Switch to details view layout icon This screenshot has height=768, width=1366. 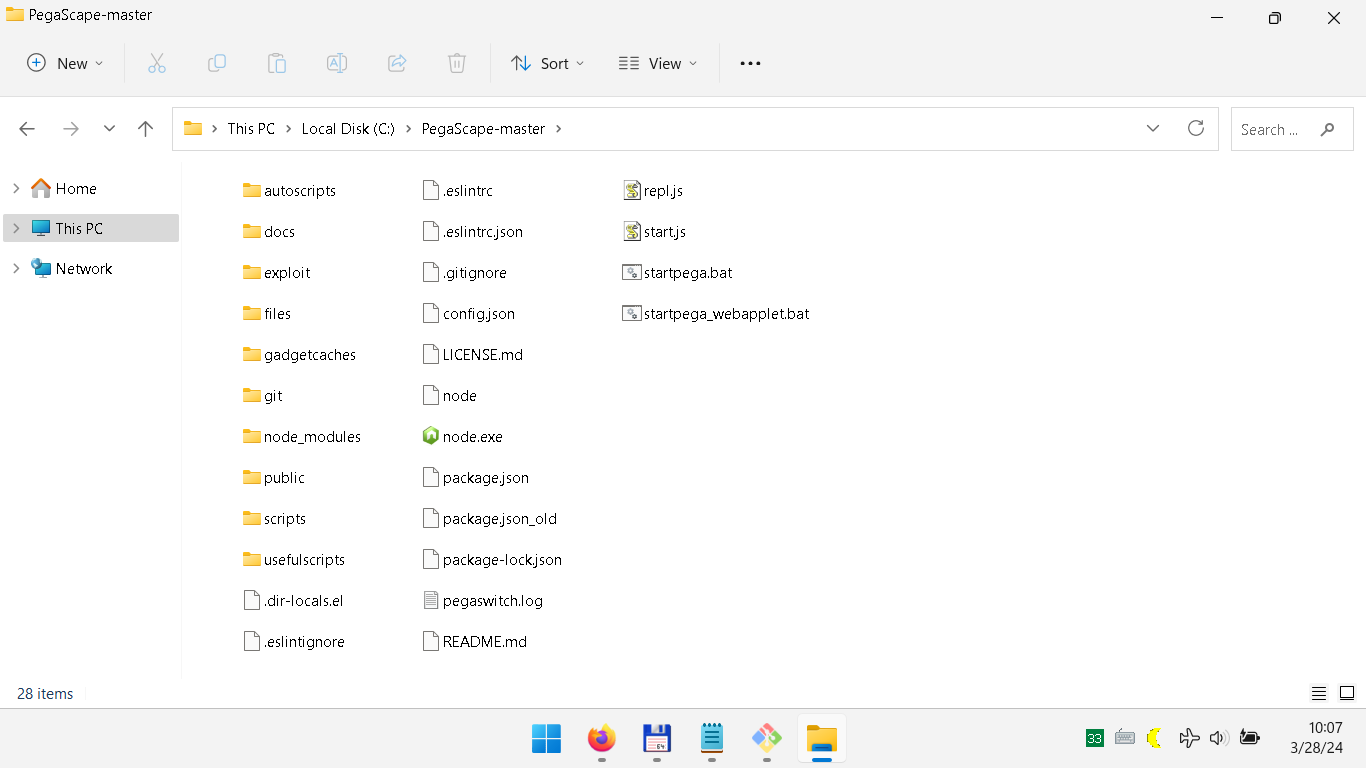point(1319,693)
